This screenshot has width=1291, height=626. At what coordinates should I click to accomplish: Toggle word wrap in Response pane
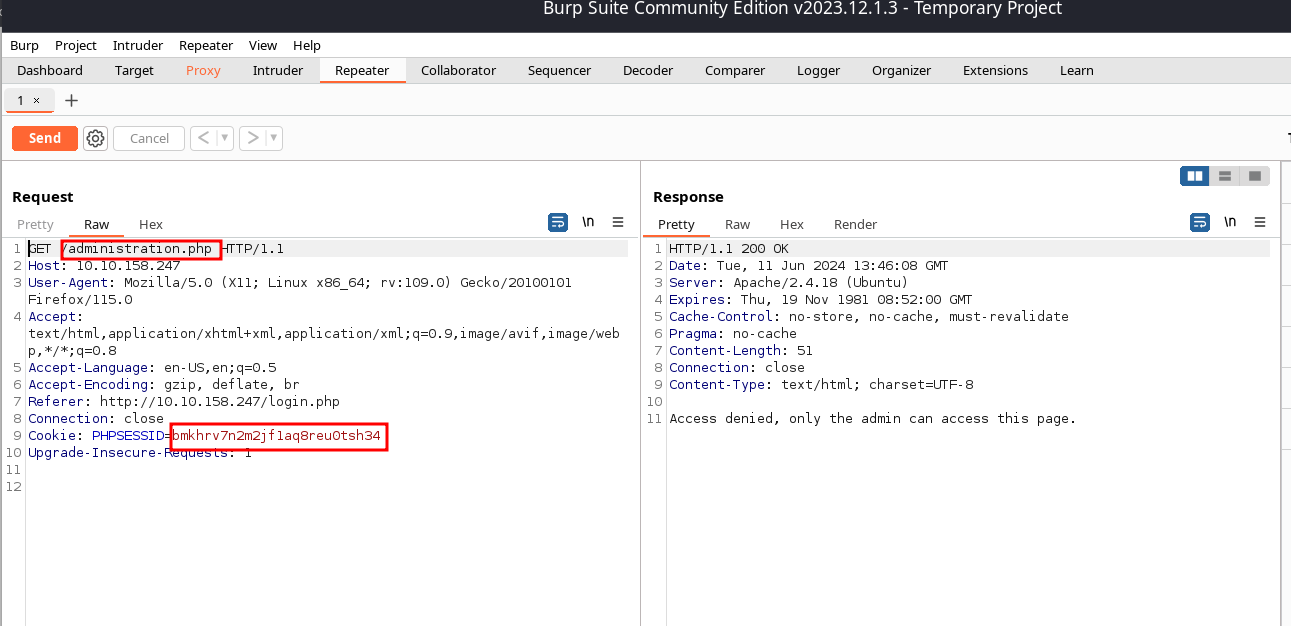pos(1199,222)
